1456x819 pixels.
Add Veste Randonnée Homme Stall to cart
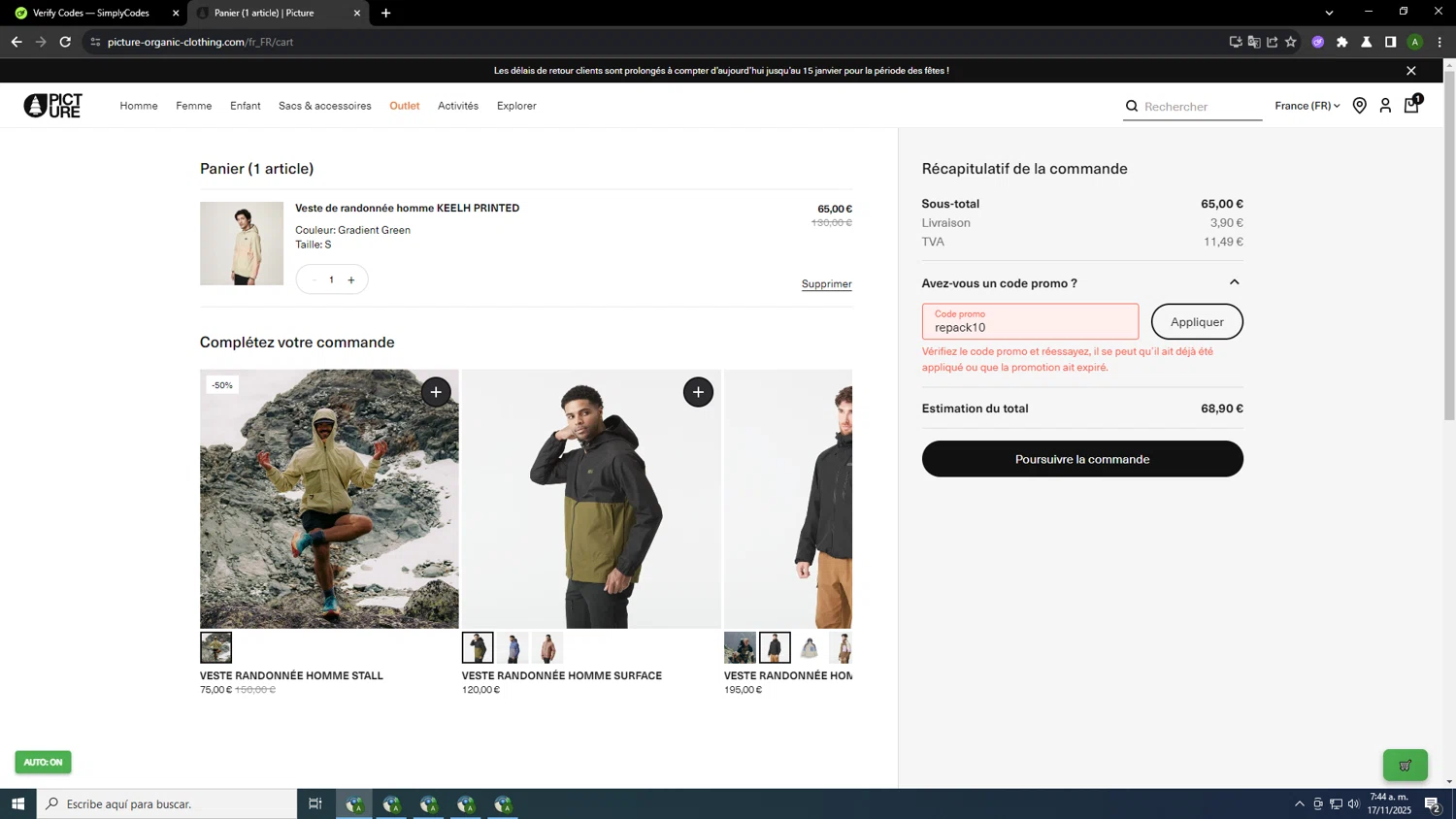(x=436, y=392)
